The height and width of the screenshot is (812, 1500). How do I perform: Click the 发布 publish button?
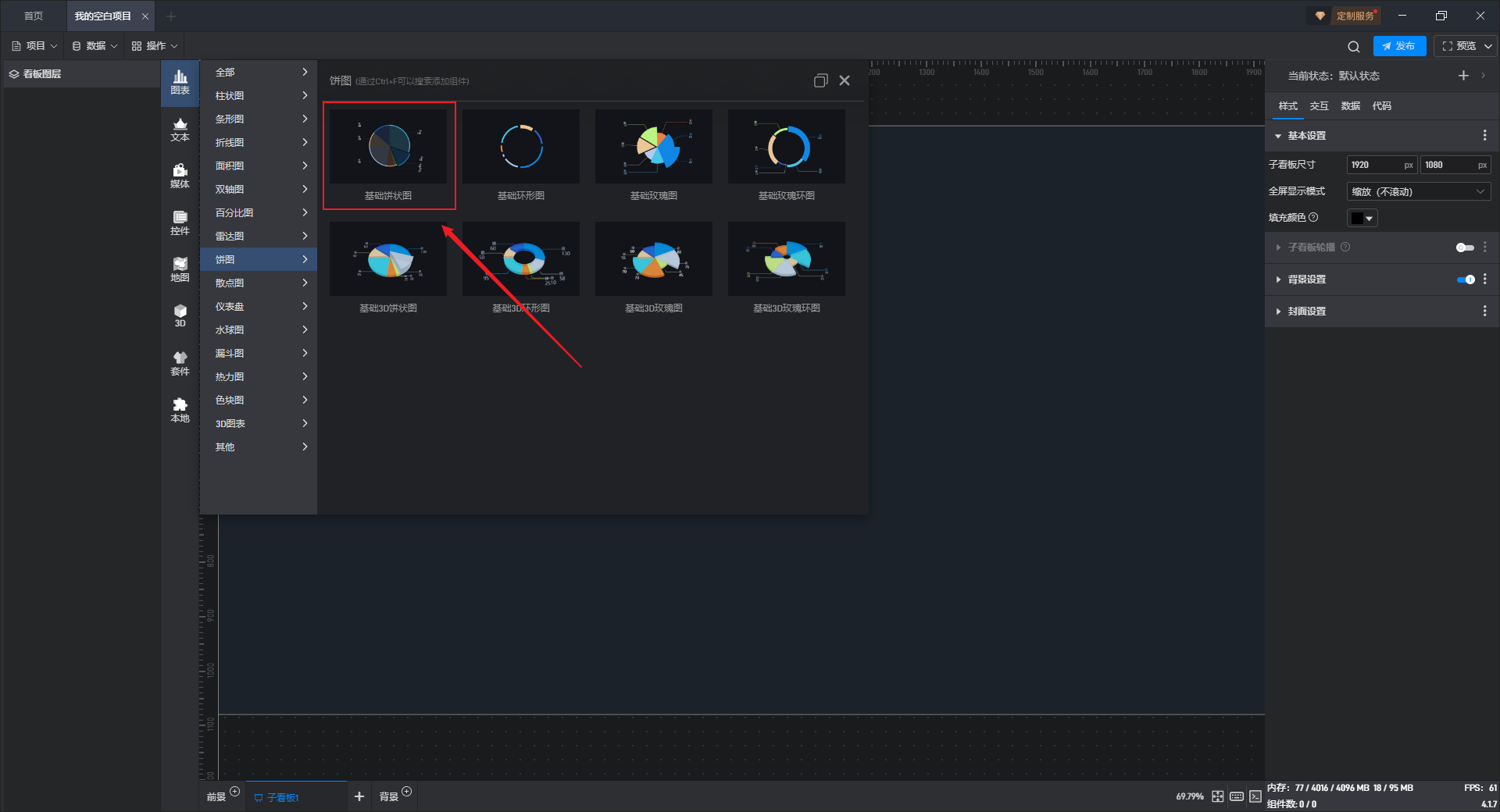coord(1399,46)
